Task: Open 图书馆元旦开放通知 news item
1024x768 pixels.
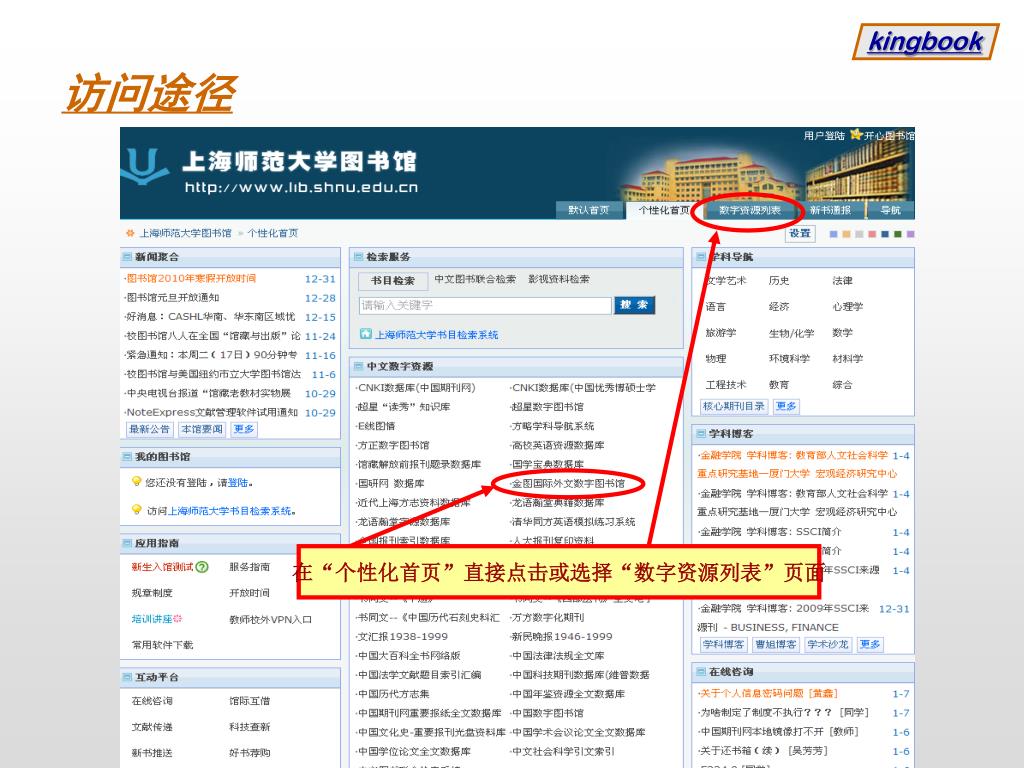Action: pos(172,297)
